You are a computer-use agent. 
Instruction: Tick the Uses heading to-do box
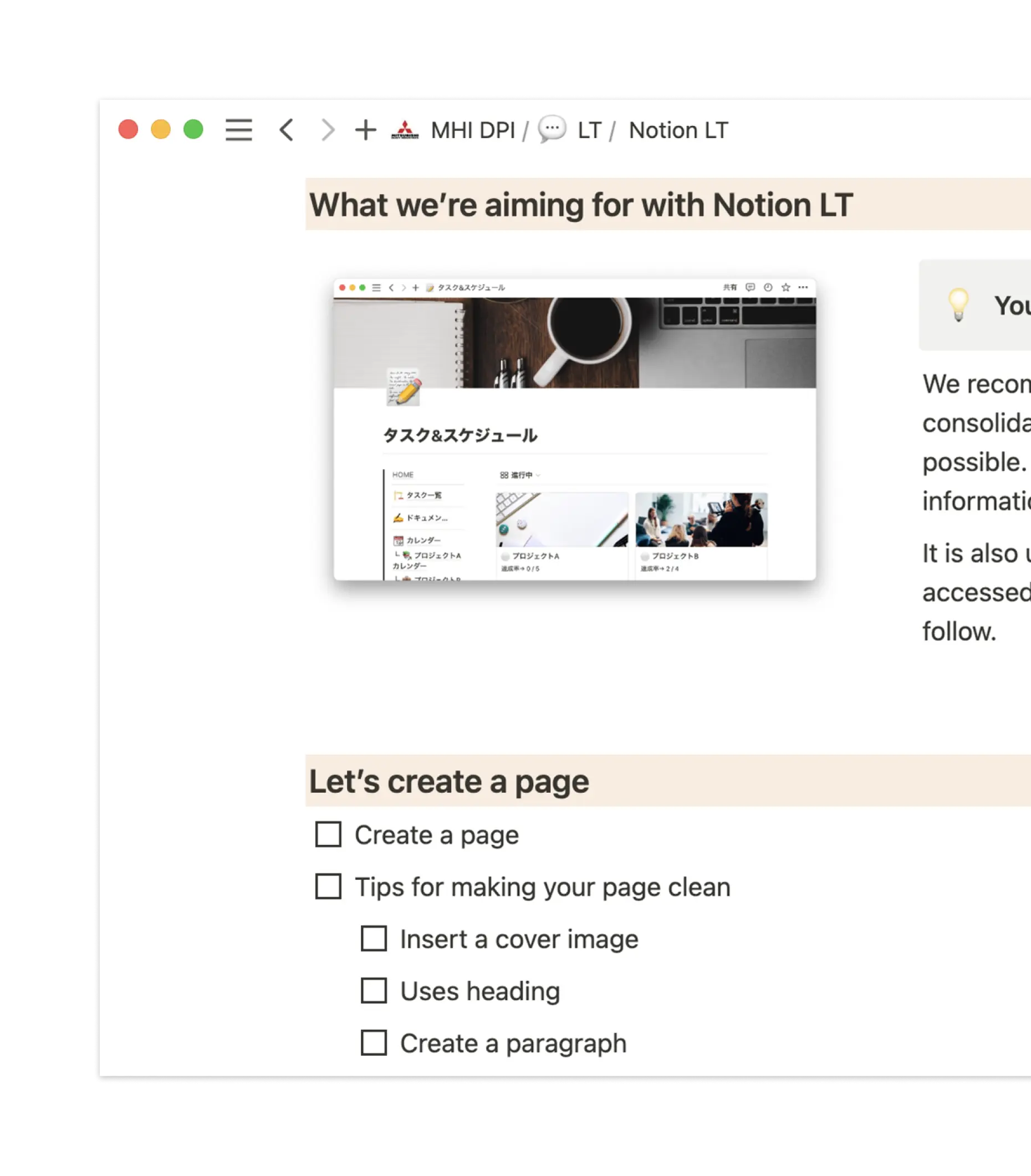pos(374,991)
